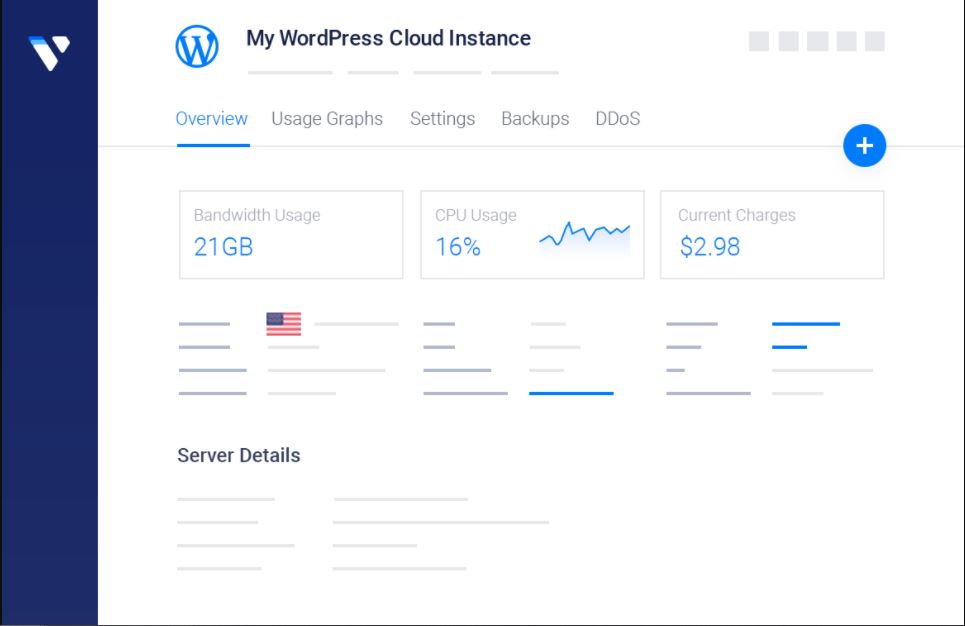Click the second gray icon top right
Image resolution: width=965 pixels, height=626 pixels.
[x=789, y=41]
